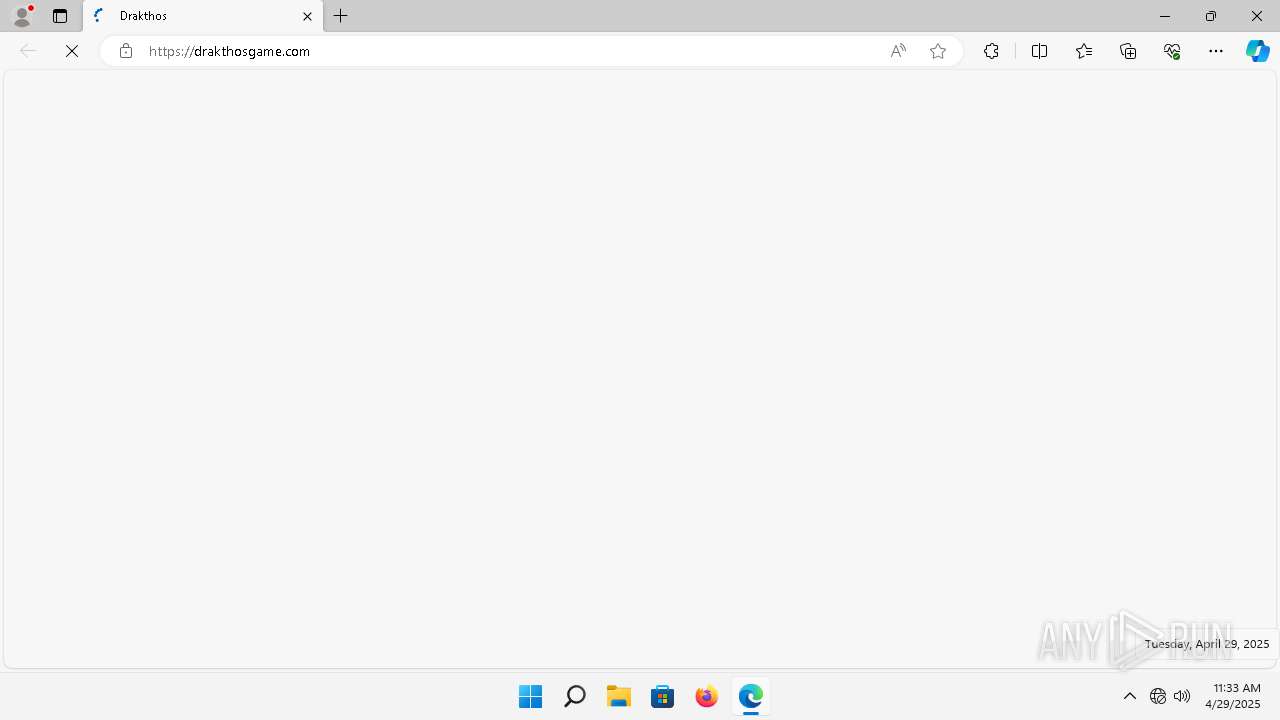Open the Windows Start menu
This screenshot has height=720, width=1280.
click(x=530, y=696)
